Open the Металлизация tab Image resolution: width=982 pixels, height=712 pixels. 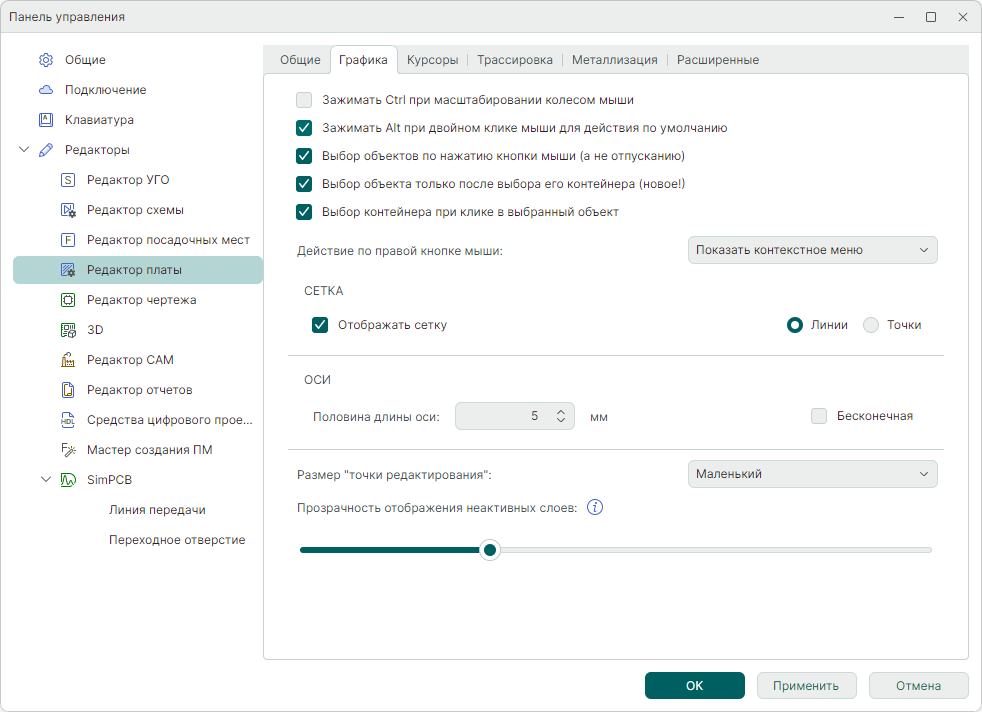614,60
